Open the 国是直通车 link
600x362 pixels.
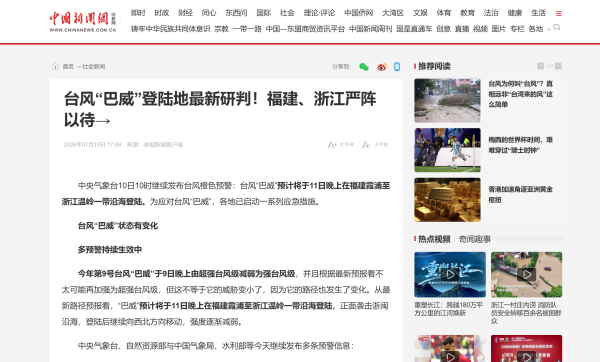414,29
